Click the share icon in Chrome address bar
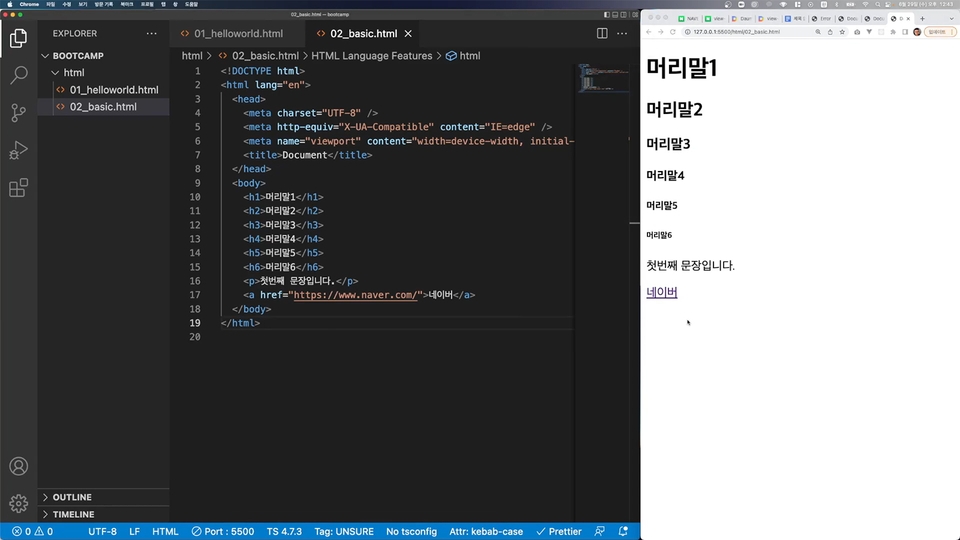 pos(830,32)
